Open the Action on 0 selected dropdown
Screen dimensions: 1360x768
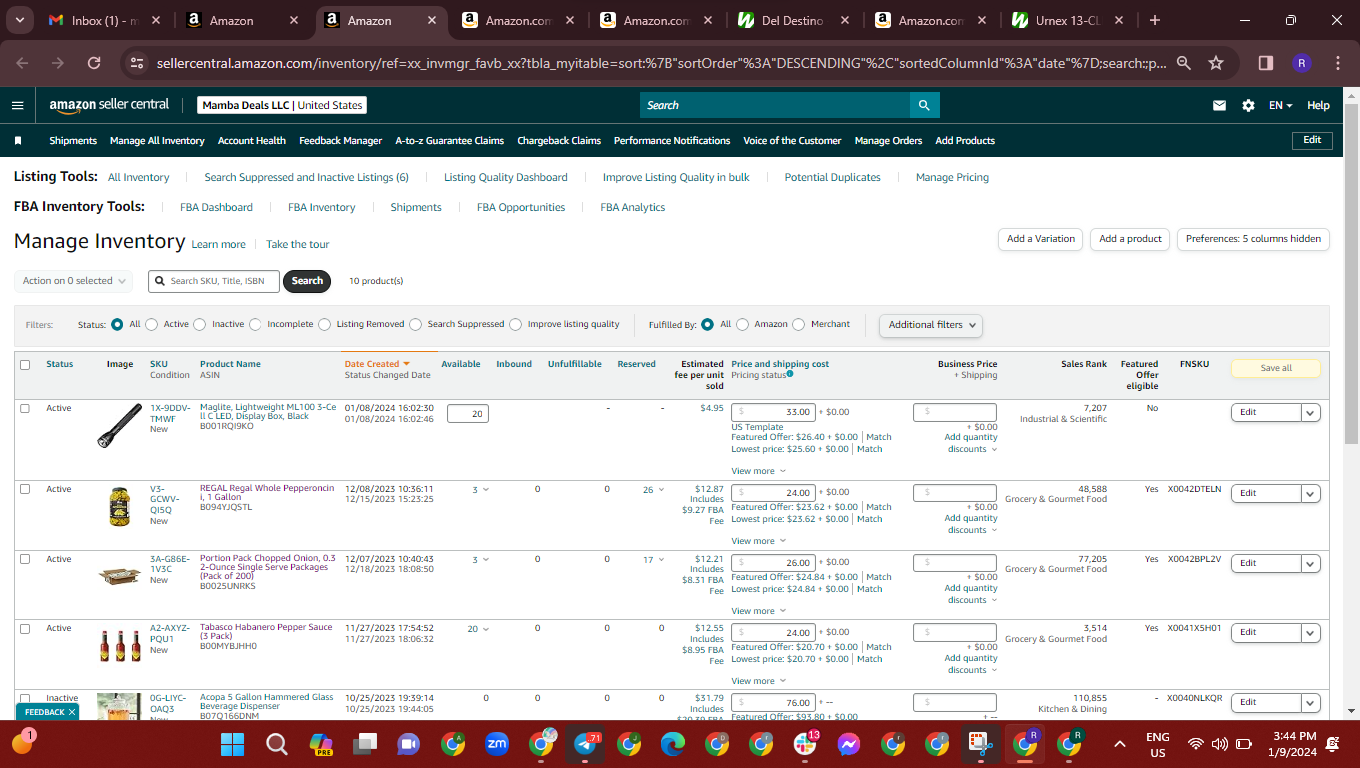(x=74, y=281)
